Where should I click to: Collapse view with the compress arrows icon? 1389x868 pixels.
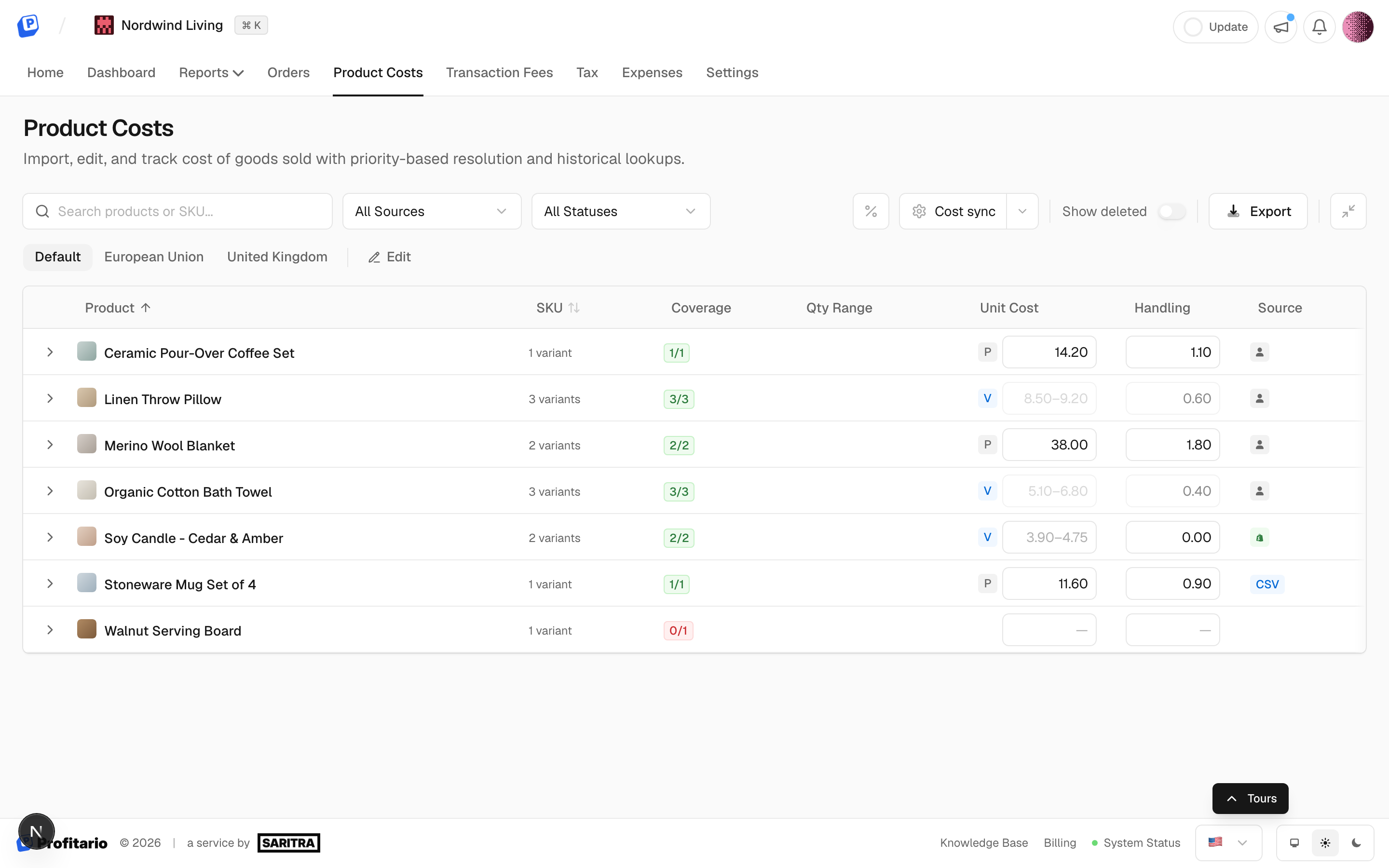pyautogui.click(x=1348, y=211)
